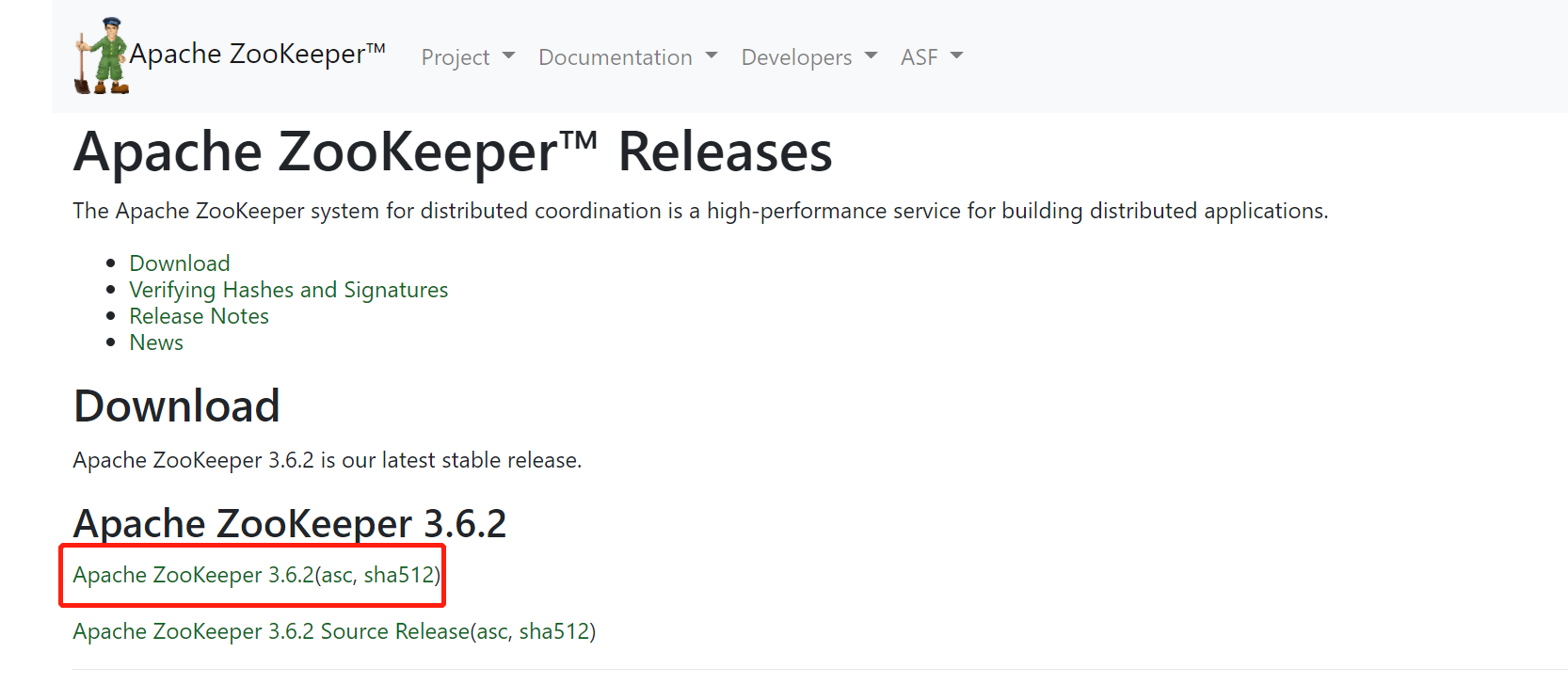Open the Project dropdown menu
1568x684 pixels.
468,57
